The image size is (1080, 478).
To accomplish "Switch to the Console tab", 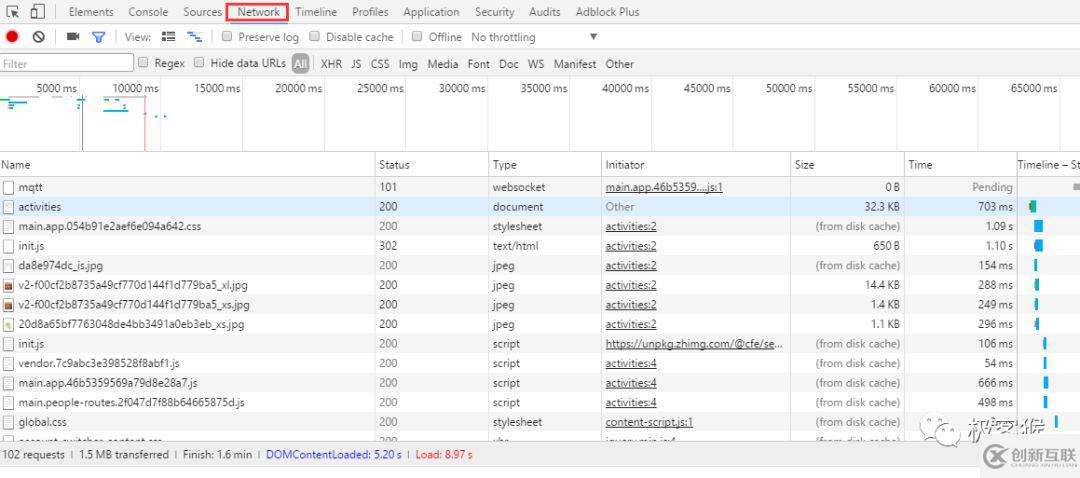I will point(148,12).
